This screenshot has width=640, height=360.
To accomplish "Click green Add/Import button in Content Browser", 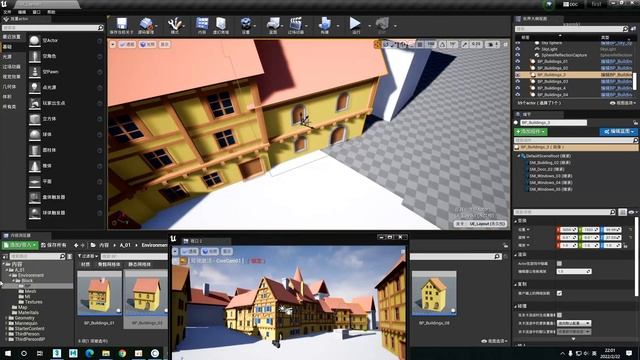I will pyautogui.click(x=19, y=245).
